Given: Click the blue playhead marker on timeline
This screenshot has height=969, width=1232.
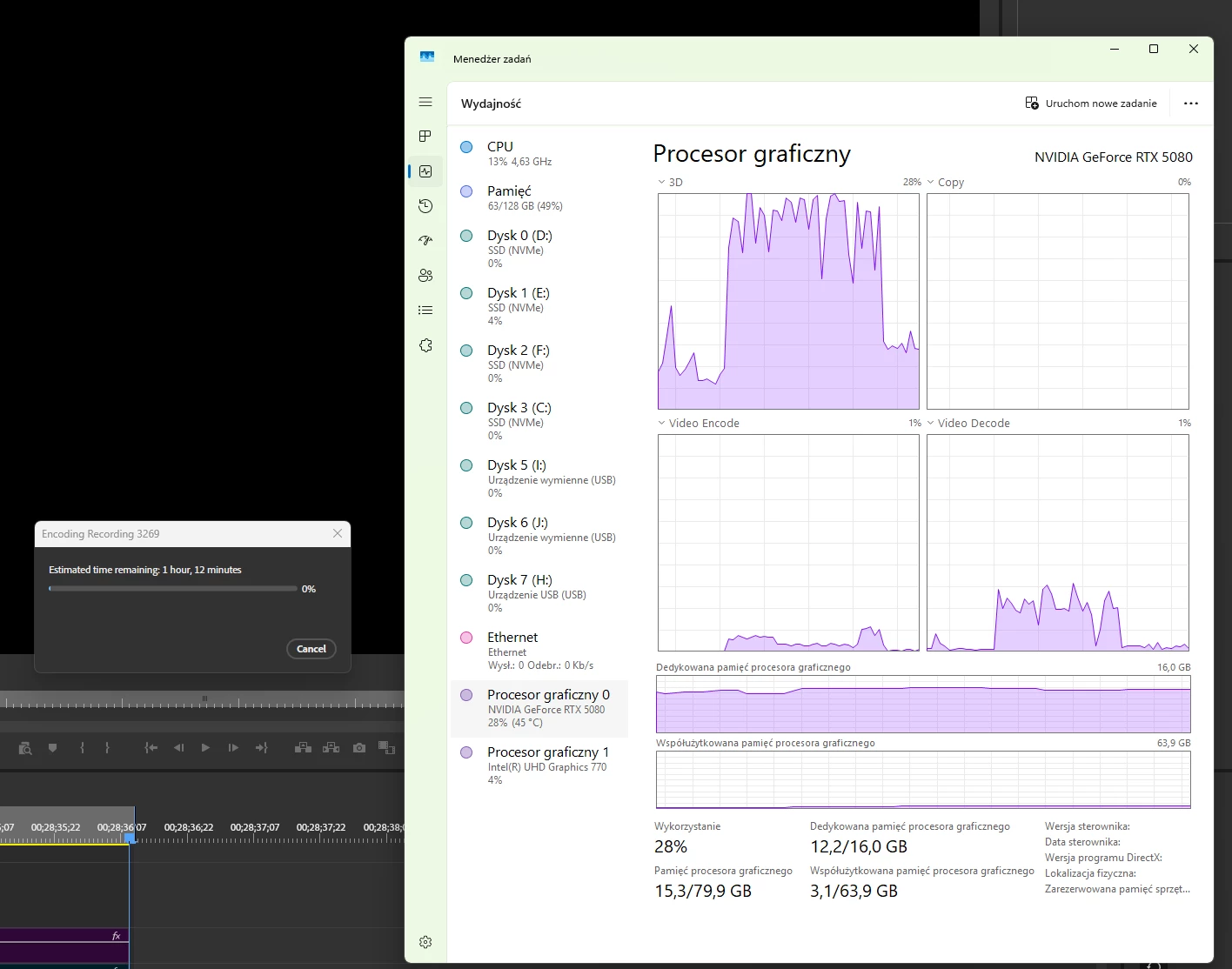Looking at the screenshot, I should [x=130, y=837].
